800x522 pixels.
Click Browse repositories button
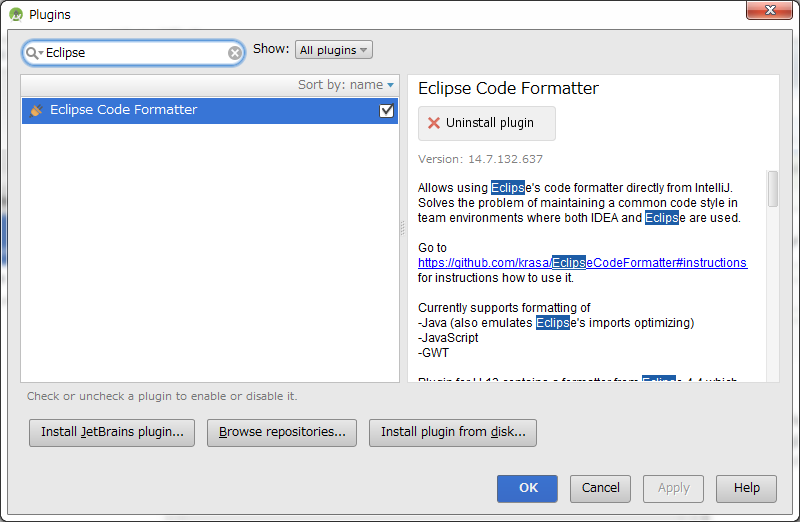click(282, 432)
